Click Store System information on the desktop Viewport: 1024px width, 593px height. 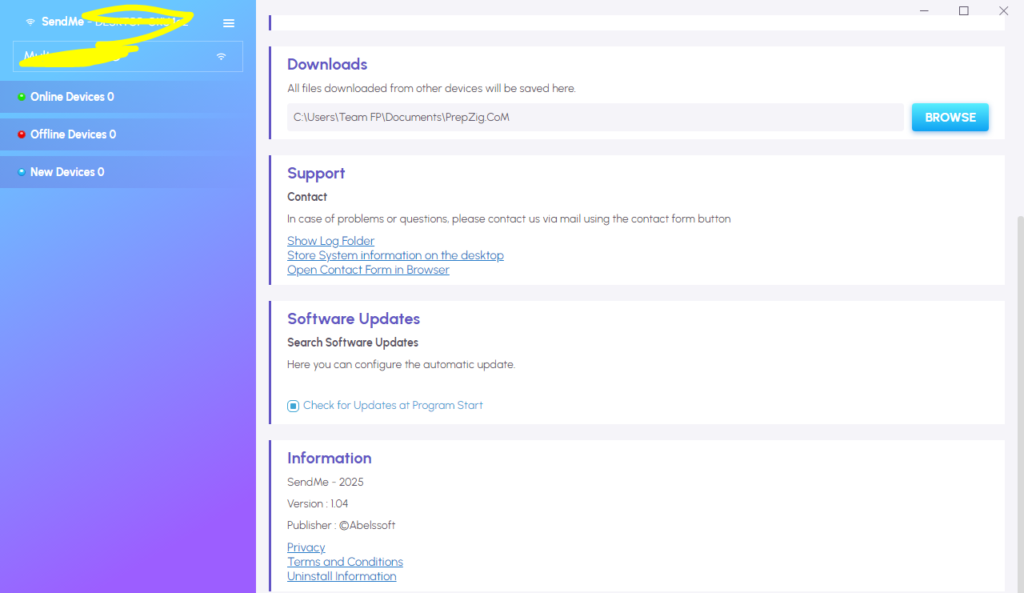pos(395,255)
